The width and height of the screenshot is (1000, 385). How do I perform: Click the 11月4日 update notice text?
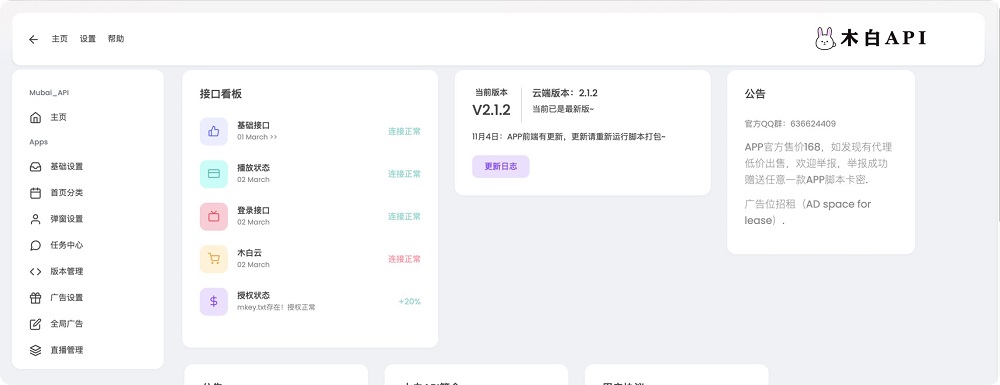pos(569,136)
